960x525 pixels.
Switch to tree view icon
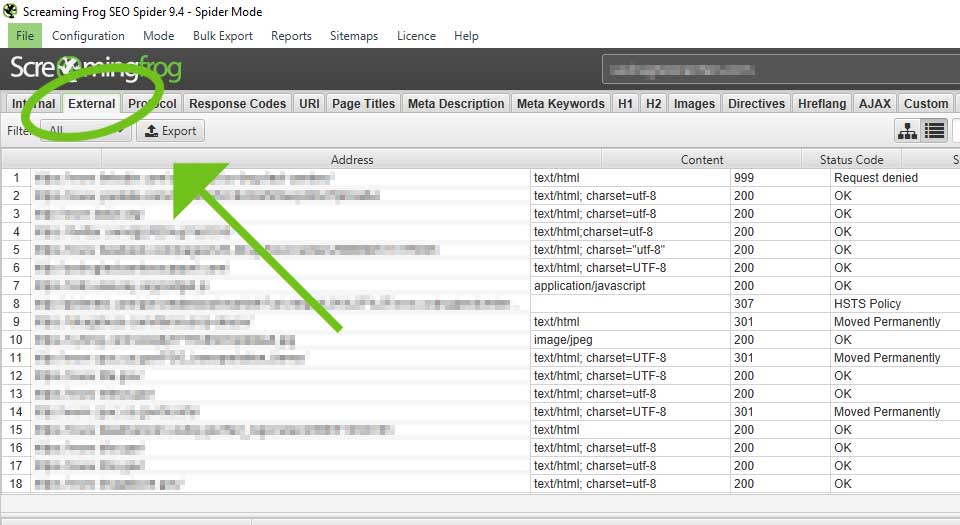pos(908,131)
